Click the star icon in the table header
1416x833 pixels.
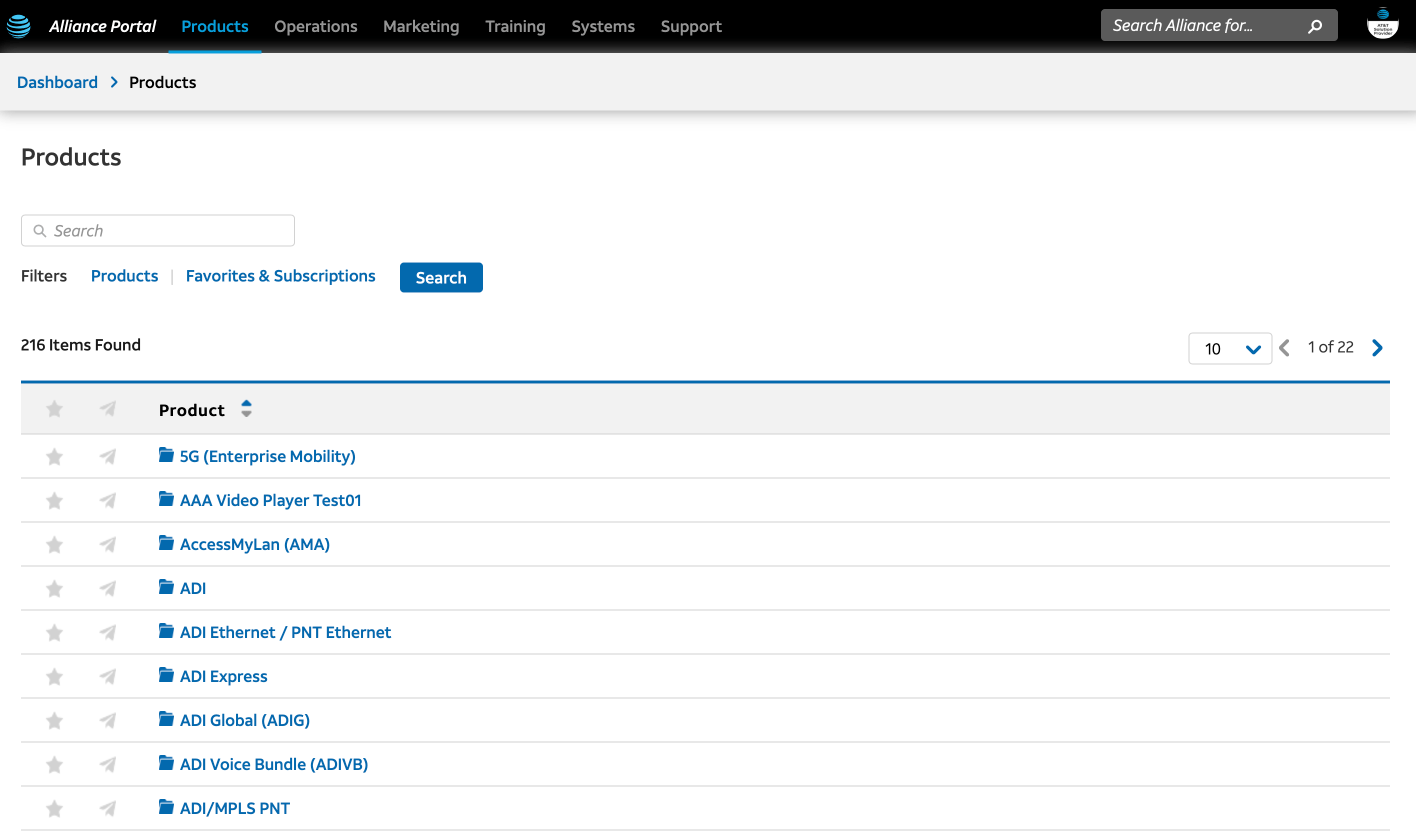[x=54, y=409]
